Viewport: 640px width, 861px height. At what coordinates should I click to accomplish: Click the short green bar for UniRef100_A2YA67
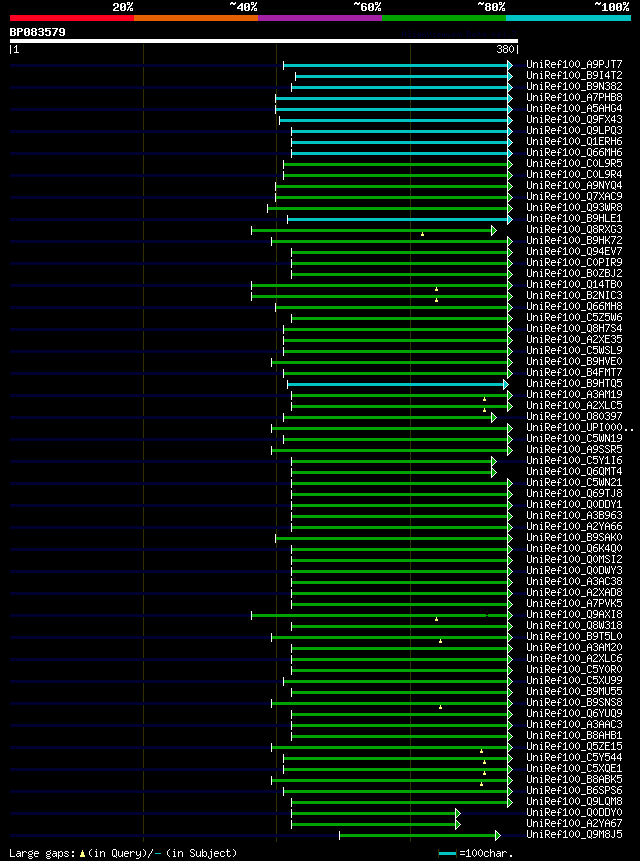(x=376, y=824)
